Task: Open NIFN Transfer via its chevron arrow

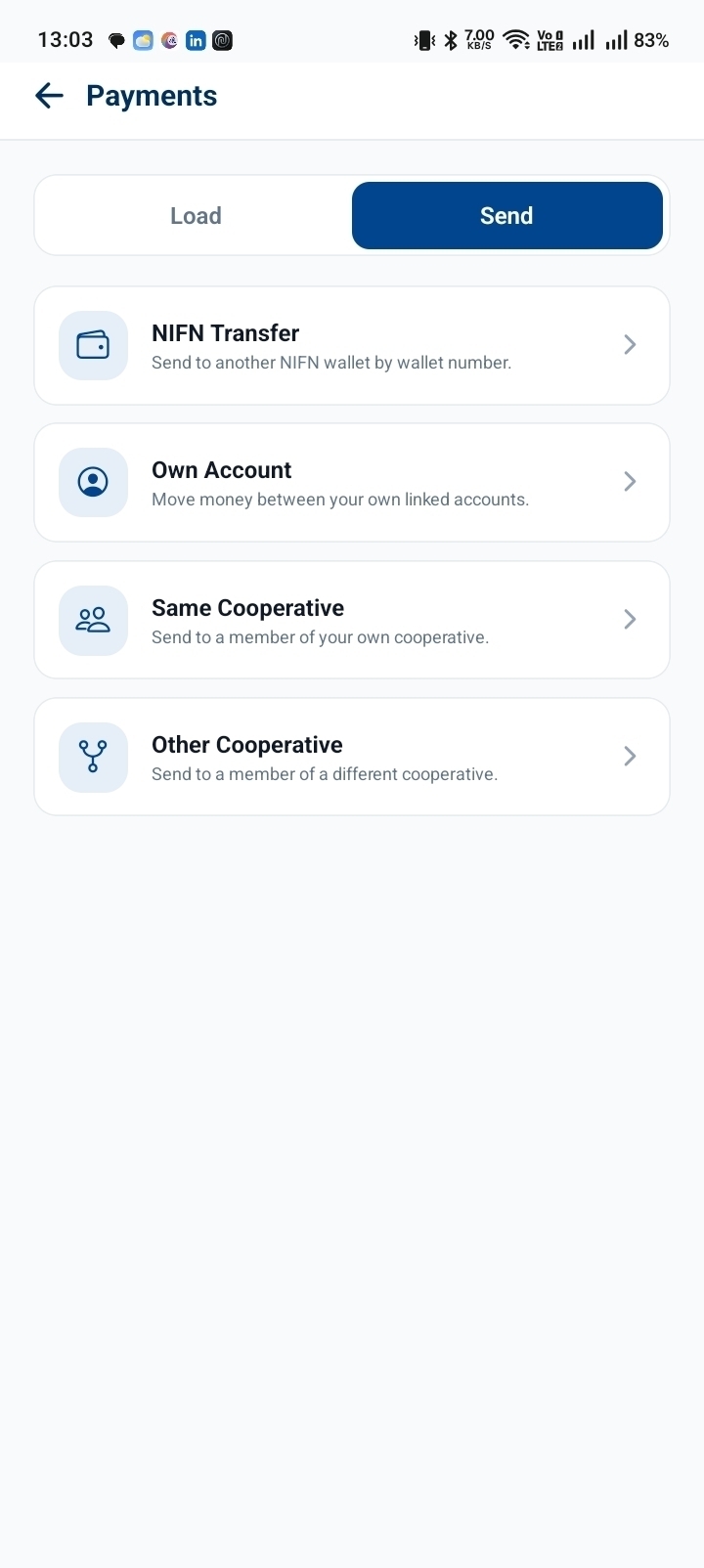Action: click(x=630, y=345)
